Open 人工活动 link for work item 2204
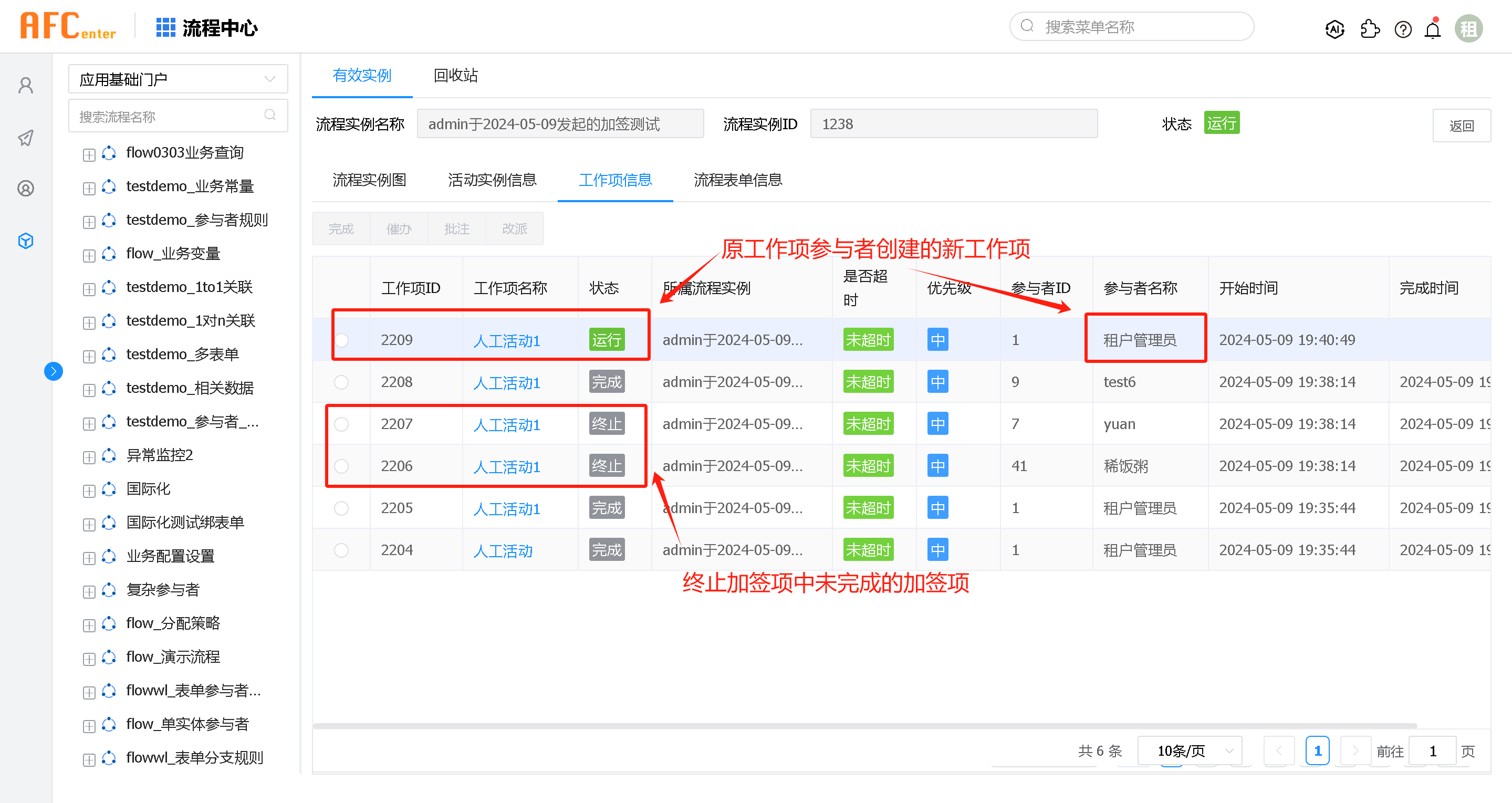 (503, 550)
